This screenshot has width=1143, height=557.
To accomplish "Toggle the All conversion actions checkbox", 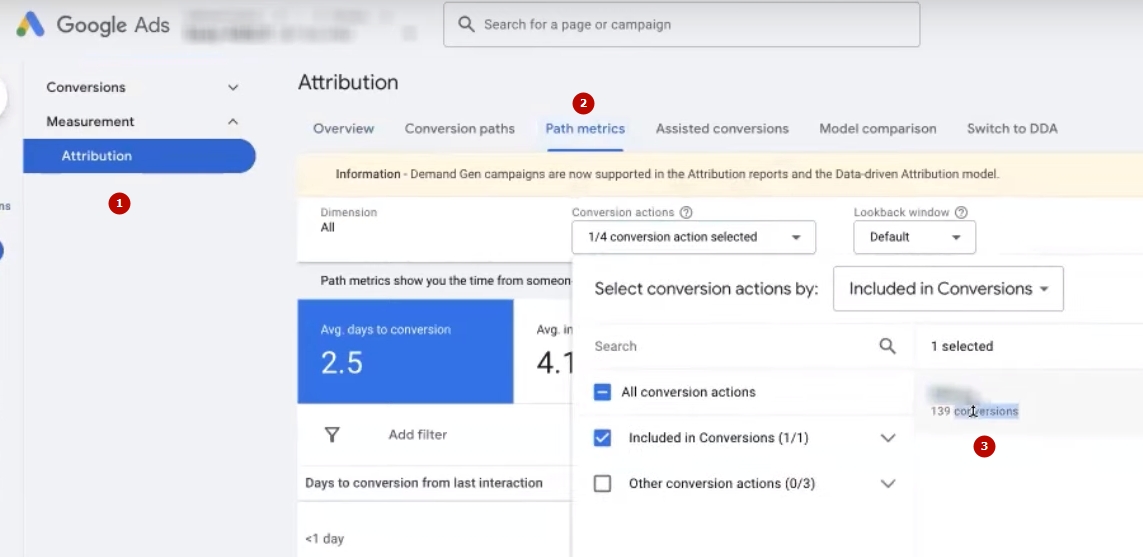I will 603,392.
